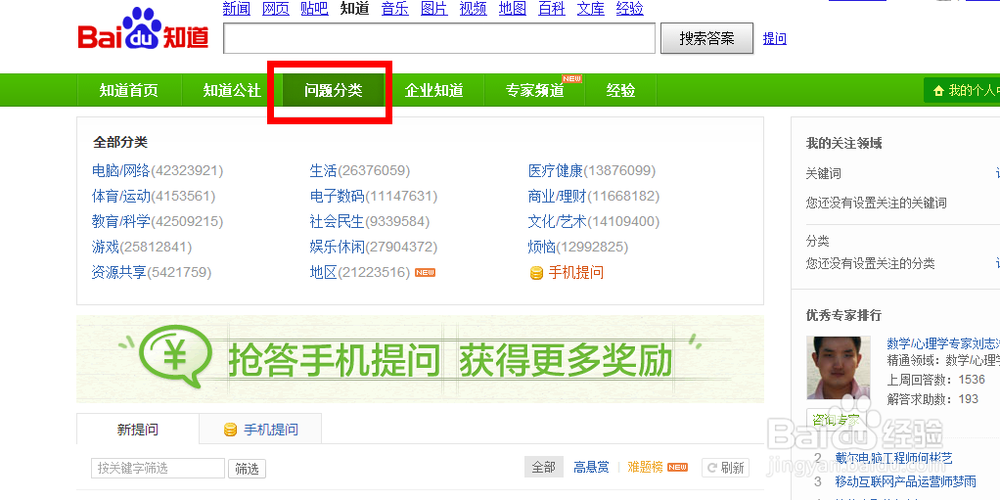
Task: Switch to the 新提问 tab
Action: click(x=138, y=429)
